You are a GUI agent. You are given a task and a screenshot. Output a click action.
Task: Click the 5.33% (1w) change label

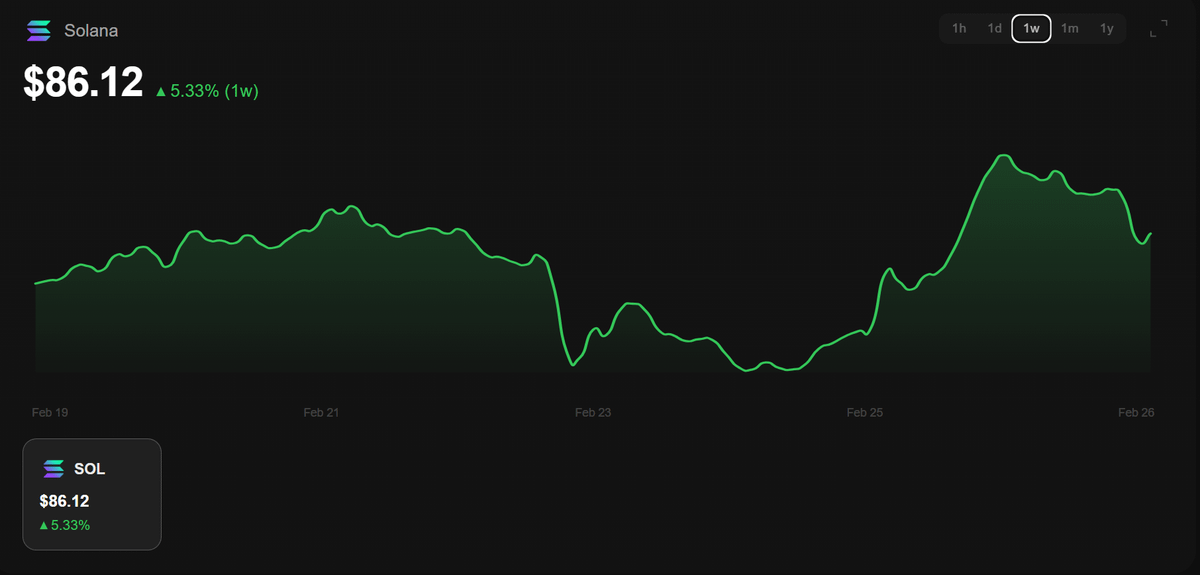click(215, 91)
